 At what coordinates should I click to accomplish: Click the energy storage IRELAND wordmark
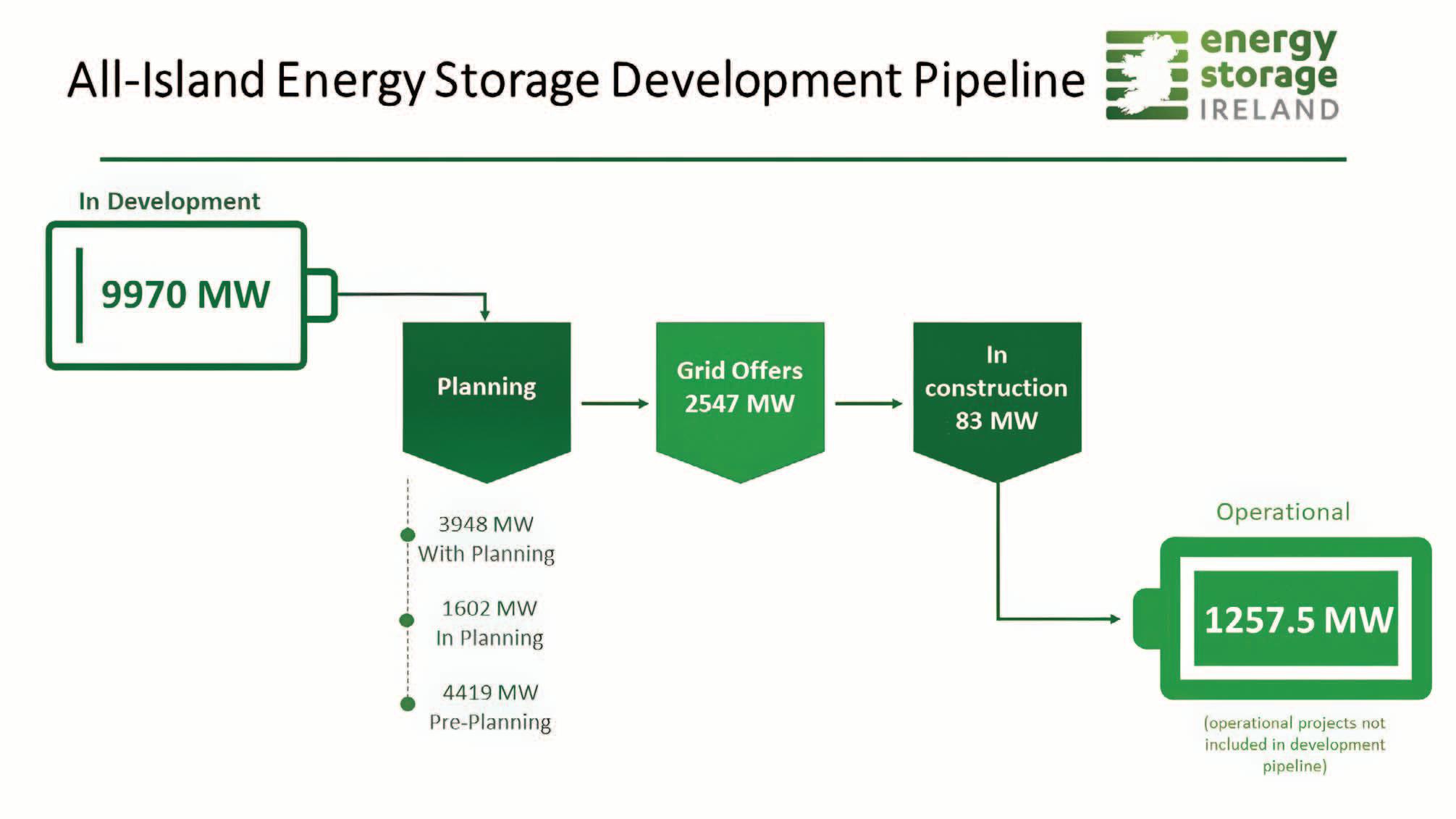point(1268,75)
